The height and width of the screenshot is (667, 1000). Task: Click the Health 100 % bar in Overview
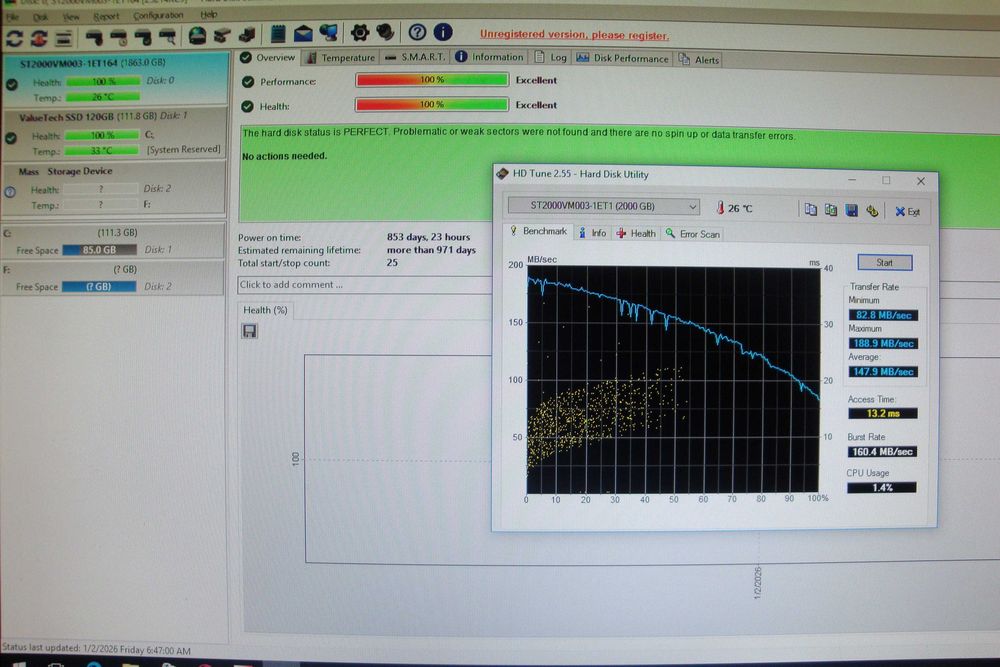coord(432,104)
